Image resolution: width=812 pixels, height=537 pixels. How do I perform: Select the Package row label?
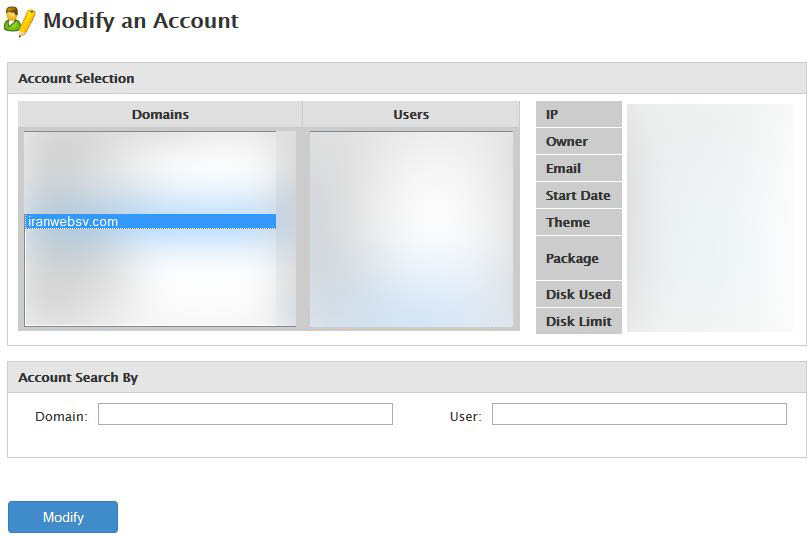[578, 258]
